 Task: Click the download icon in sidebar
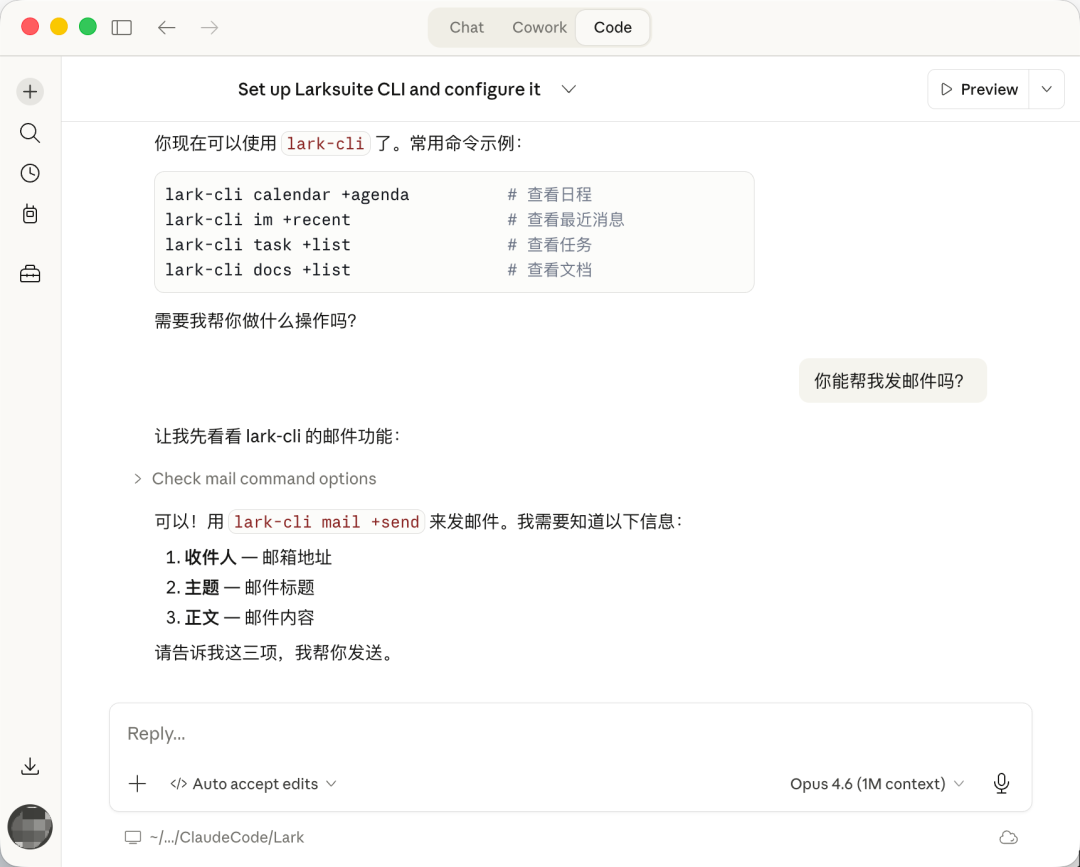click(x=30, y=766)
